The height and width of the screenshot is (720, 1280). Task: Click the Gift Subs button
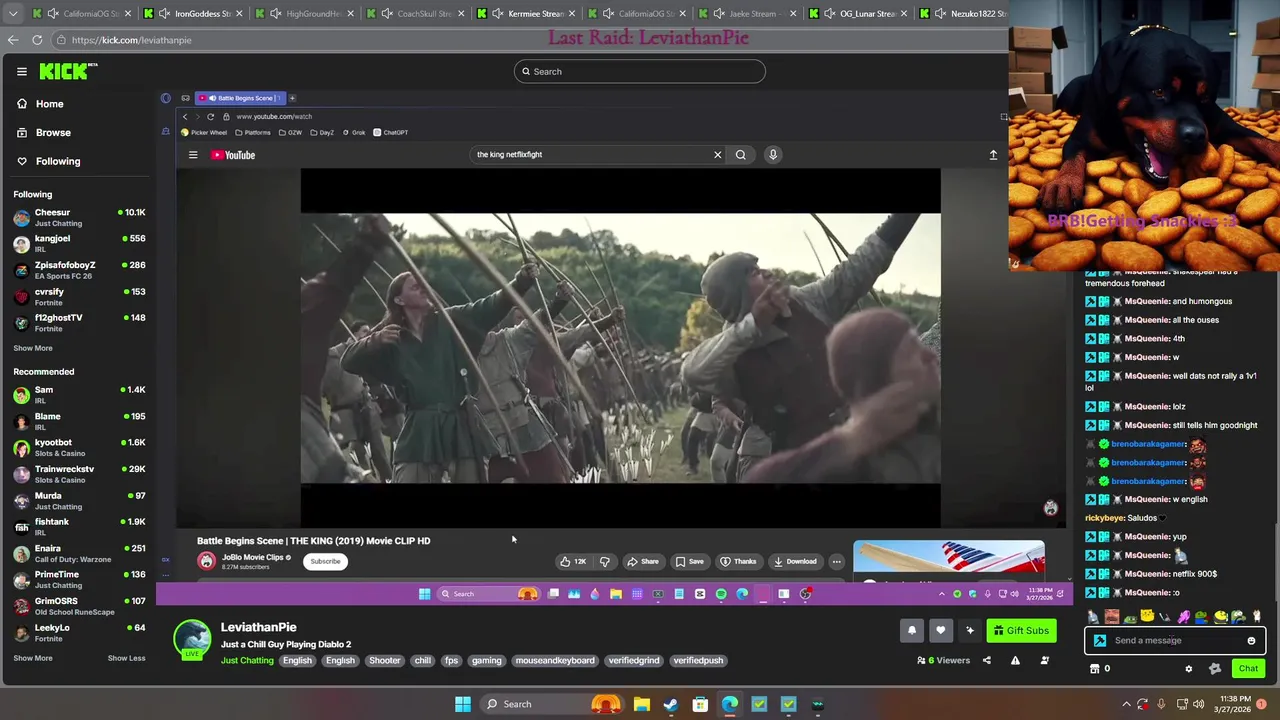click(x=1021, y=630)
